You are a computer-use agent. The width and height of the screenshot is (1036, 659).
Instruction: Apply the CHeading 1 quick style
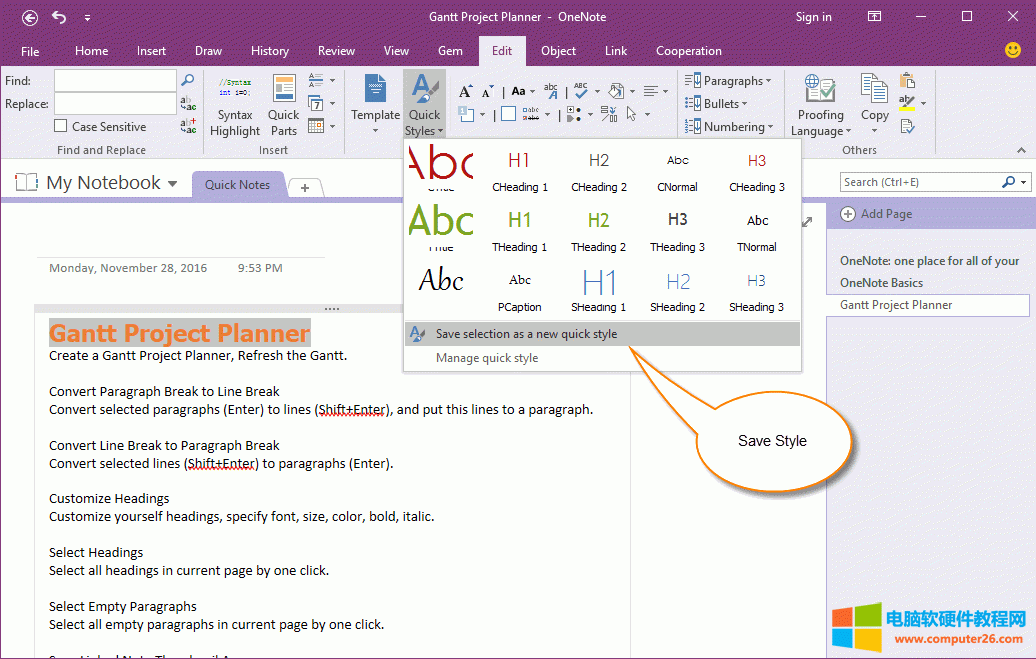pos(519,170)
